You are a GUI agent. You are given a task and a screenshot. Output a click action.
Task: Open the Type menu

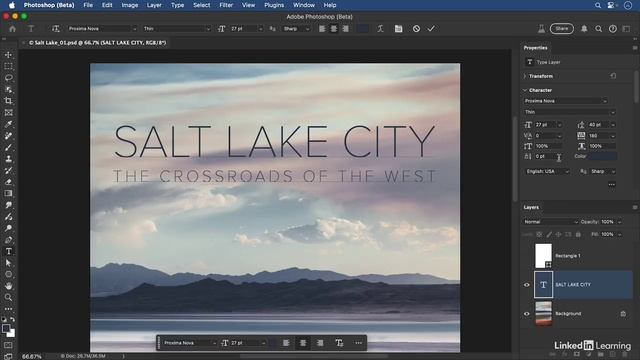177,5
